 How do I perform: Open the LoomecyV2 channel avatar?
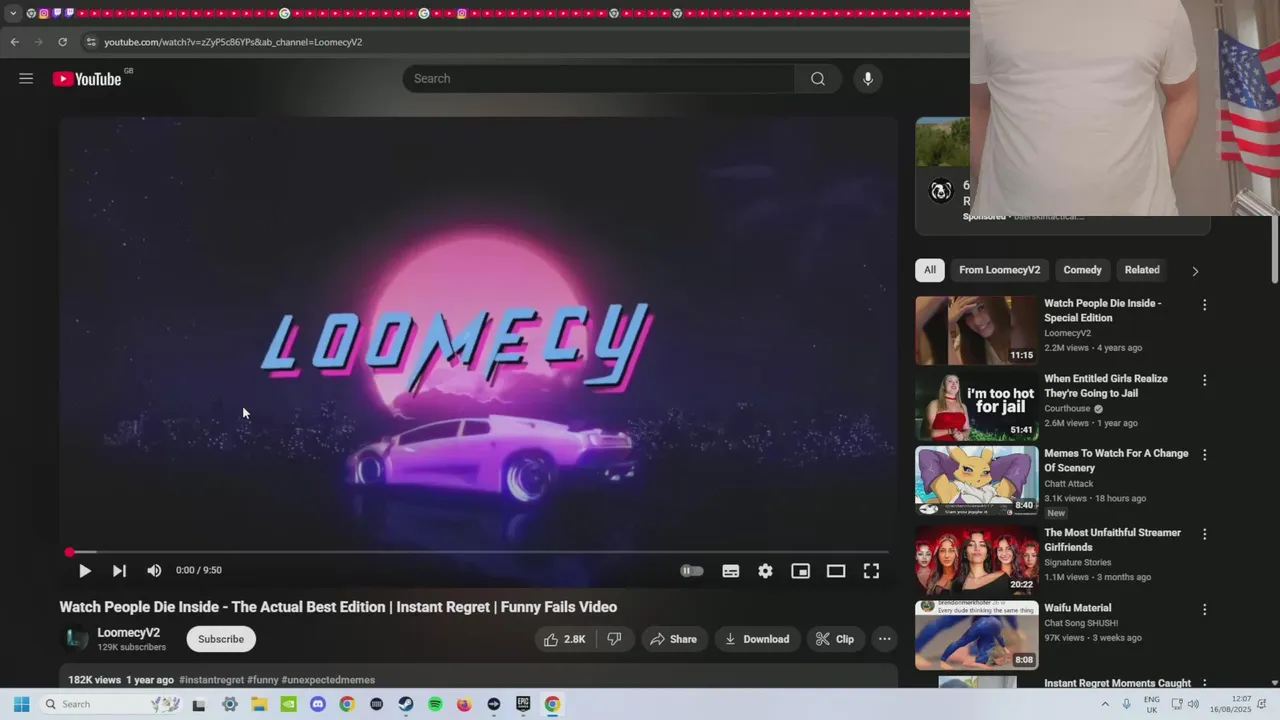[x=75, y=639]
